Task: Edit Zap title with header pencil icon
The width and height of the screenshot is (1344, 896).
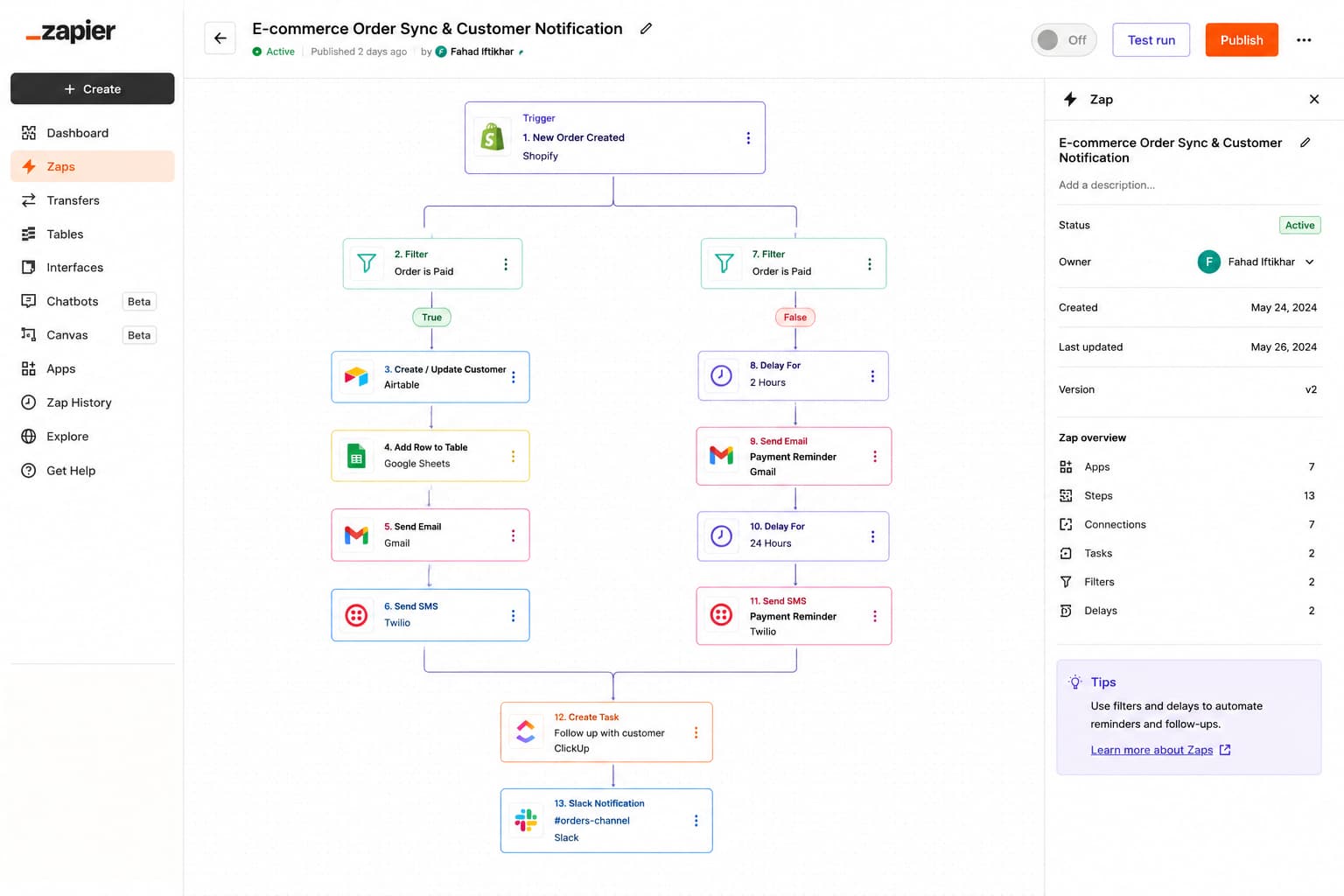Action: tap(646, 29)
